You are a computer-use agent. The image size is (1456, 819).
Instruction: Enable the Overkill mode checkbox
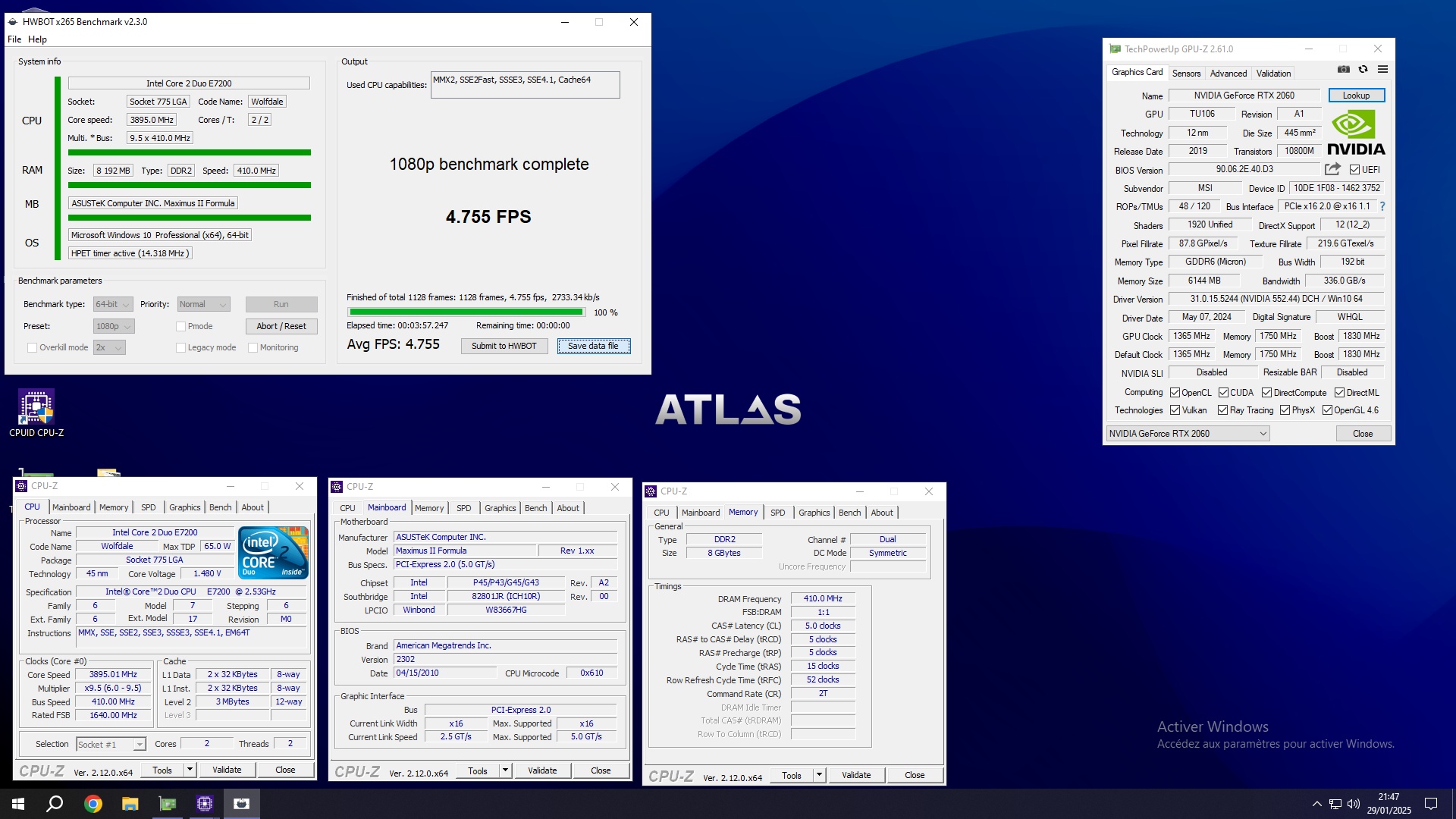click(32, 347)
